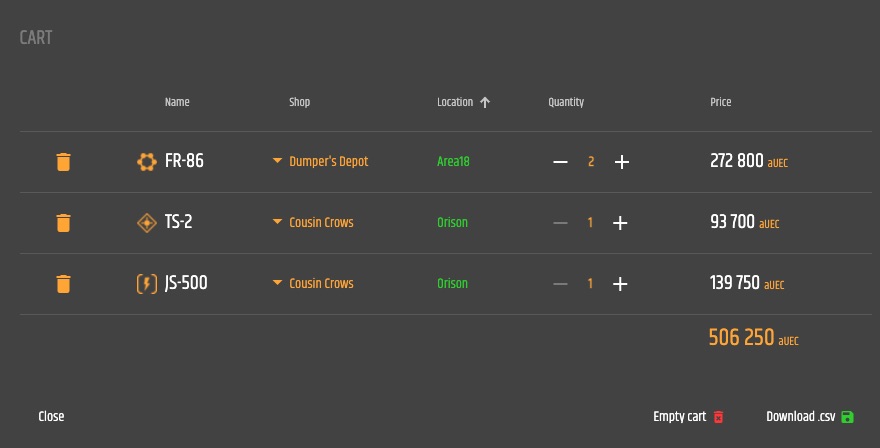Click Area18 location link

tap(453, 162)
